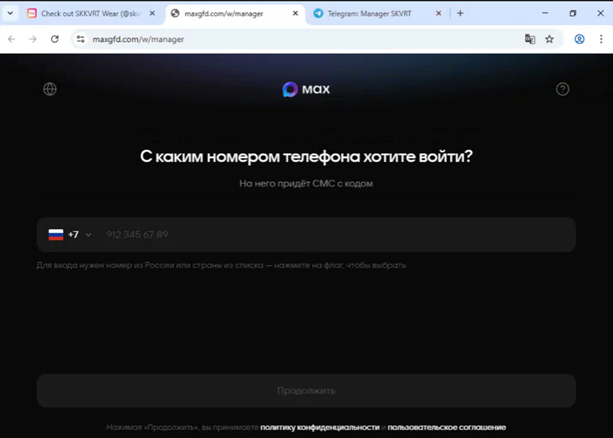Open the browser profile icon
Screen dimensions: 613x438
[x=579, y=39]
